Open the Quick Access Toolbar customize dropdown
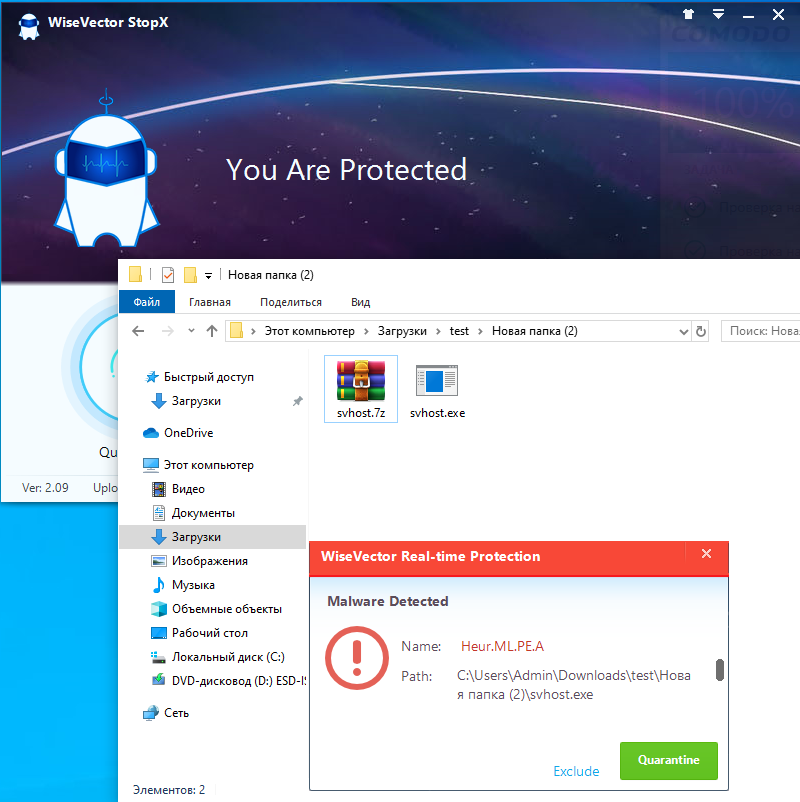Viewport: 800px width, 802px height. point(208,276)
